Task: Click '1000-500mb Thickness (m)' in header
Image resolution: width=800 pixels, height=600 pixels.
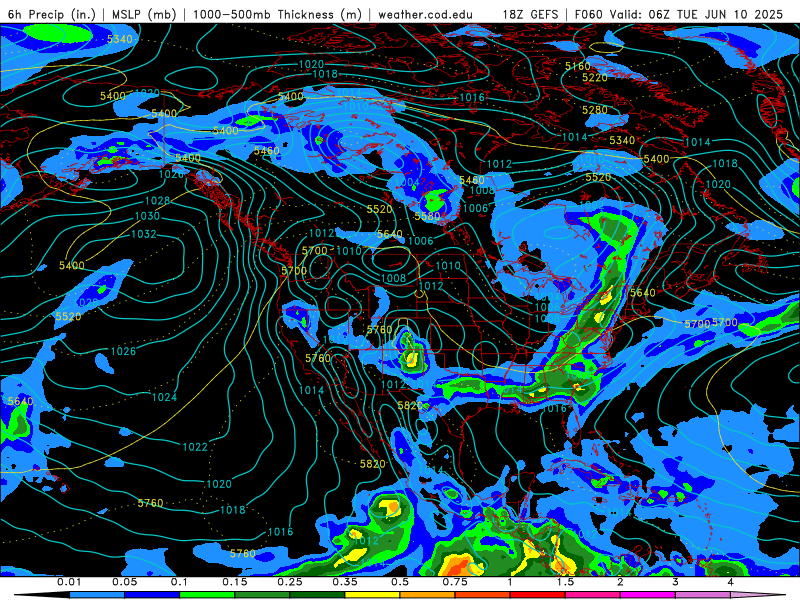Action: (278, 14)
